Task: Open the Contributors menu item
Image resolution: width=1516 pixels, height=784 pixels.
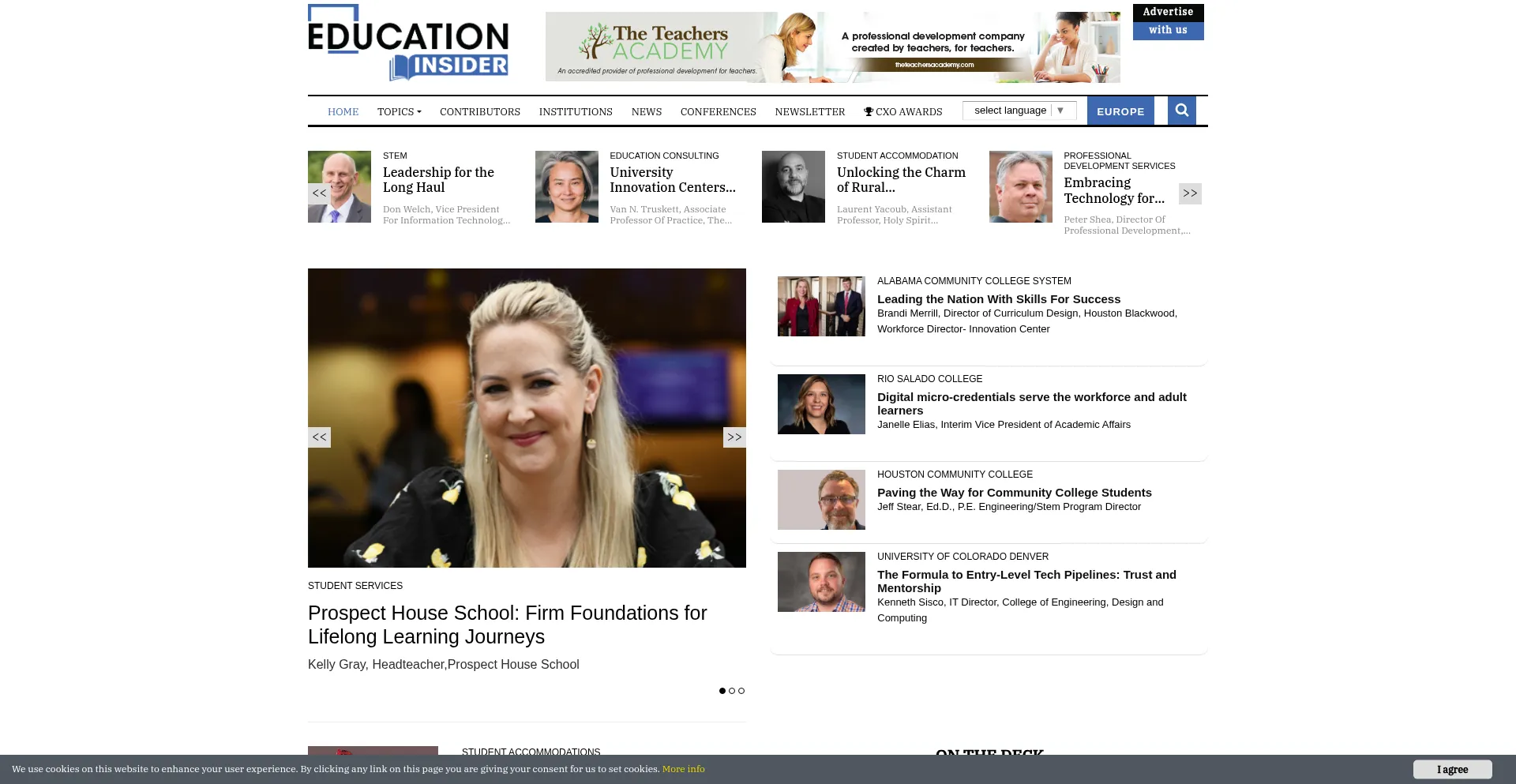Action: click(479, 112)
